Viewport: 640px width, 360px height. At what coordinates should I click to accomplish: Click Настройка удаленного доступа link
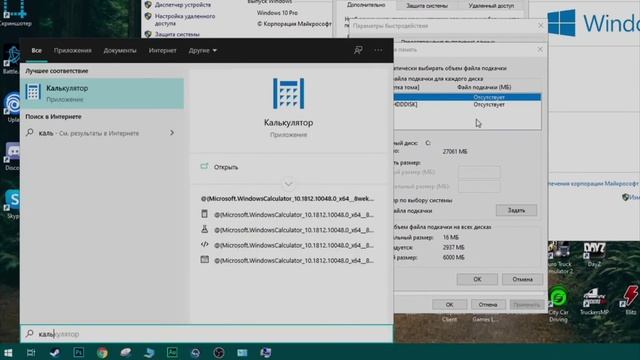tap(185, 20)
